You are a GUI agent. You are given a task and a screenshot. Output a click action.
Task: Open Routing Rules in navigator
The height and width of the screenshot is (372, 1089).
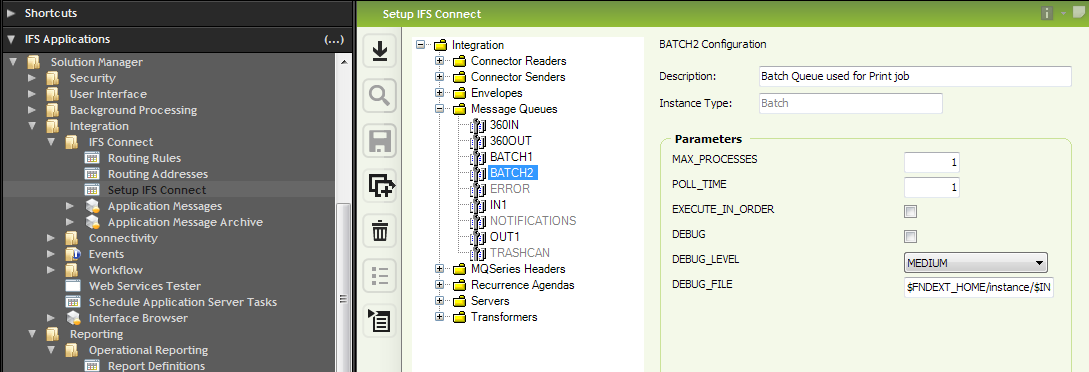(144, 158)
